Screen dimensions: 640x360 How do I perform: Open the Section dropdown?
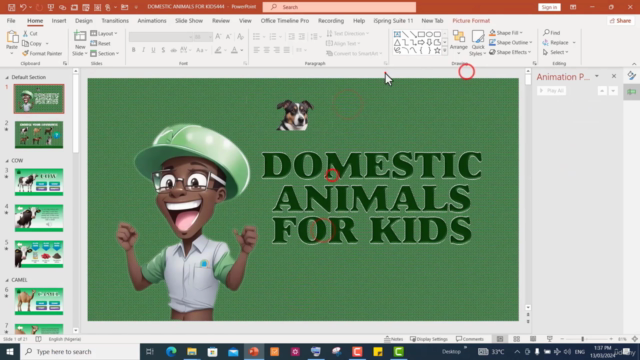click(x=105, y=53)
